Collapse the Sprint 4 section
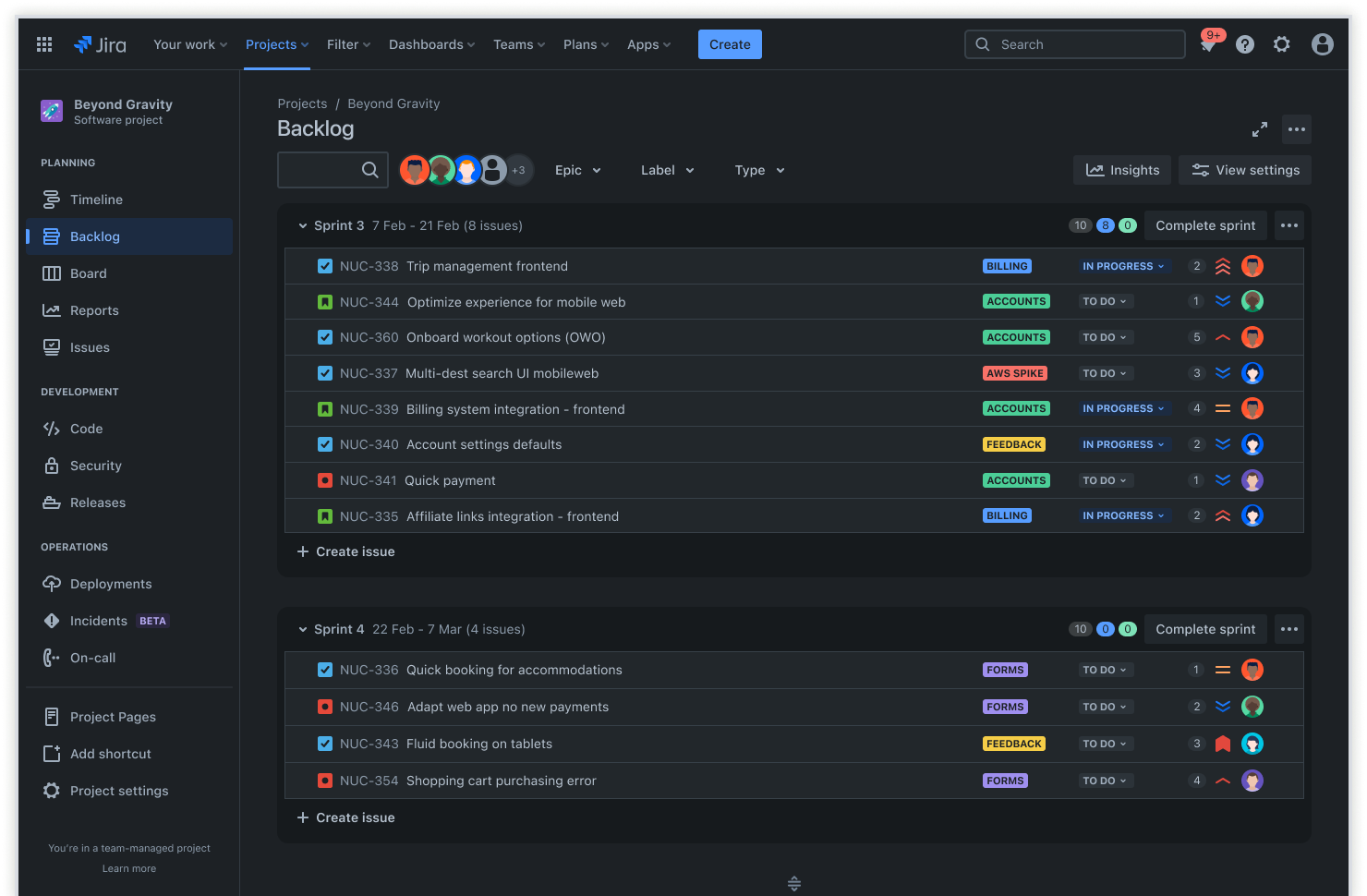Image resolution: width=1367 pixels, height=896 pixels. pos(303,629)
